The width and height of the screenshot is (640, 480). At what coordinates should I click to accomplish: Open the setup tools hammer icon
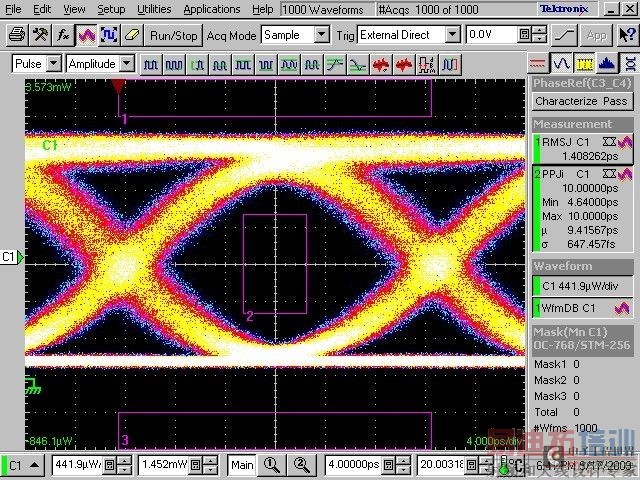(40, 36)
